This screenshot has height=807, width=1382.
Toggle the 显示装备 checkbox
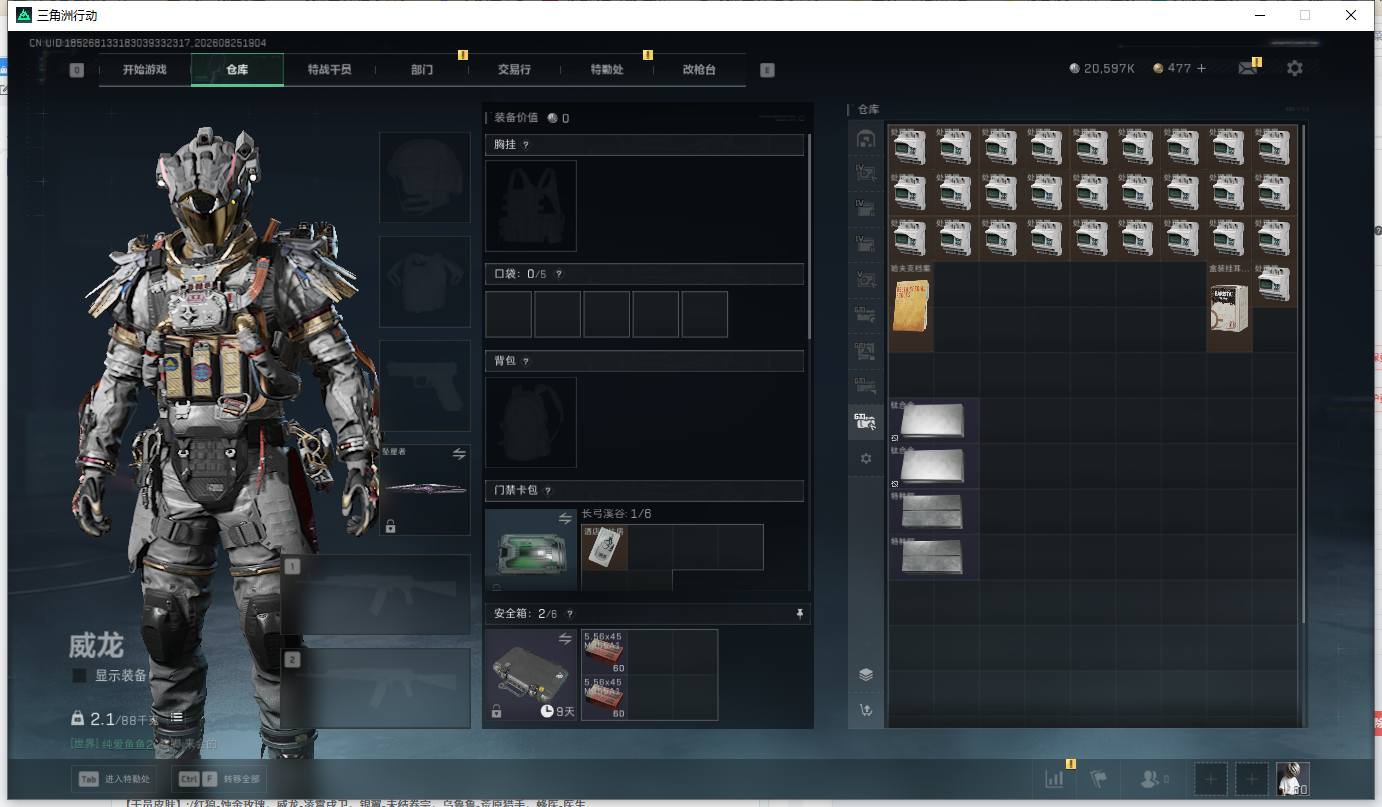(79, 676)
